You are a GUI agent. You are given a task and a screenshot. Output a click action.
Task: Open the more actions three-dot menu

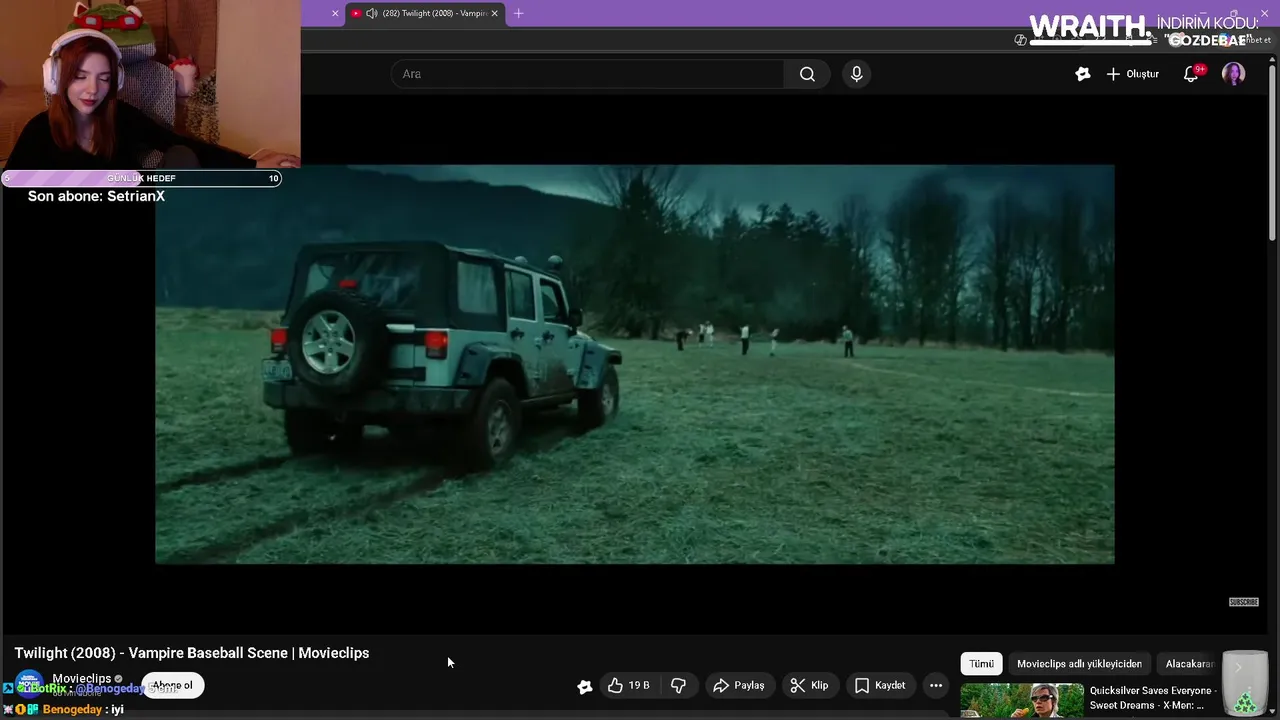coord(935,685)
